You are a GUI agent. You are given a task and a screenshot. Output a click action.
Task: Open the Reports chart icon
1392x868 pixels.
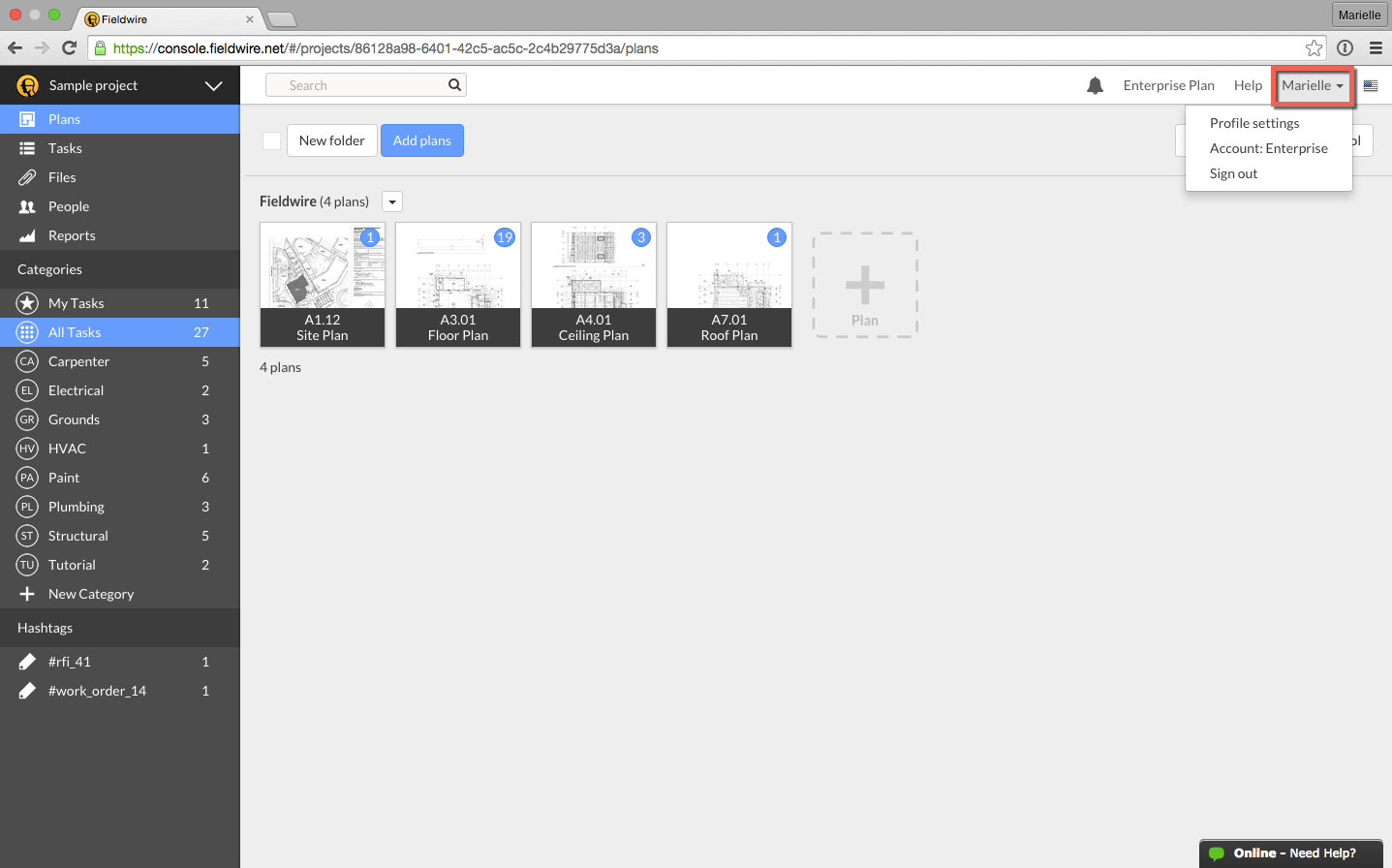pyautogui.click(x=27, y=235)
